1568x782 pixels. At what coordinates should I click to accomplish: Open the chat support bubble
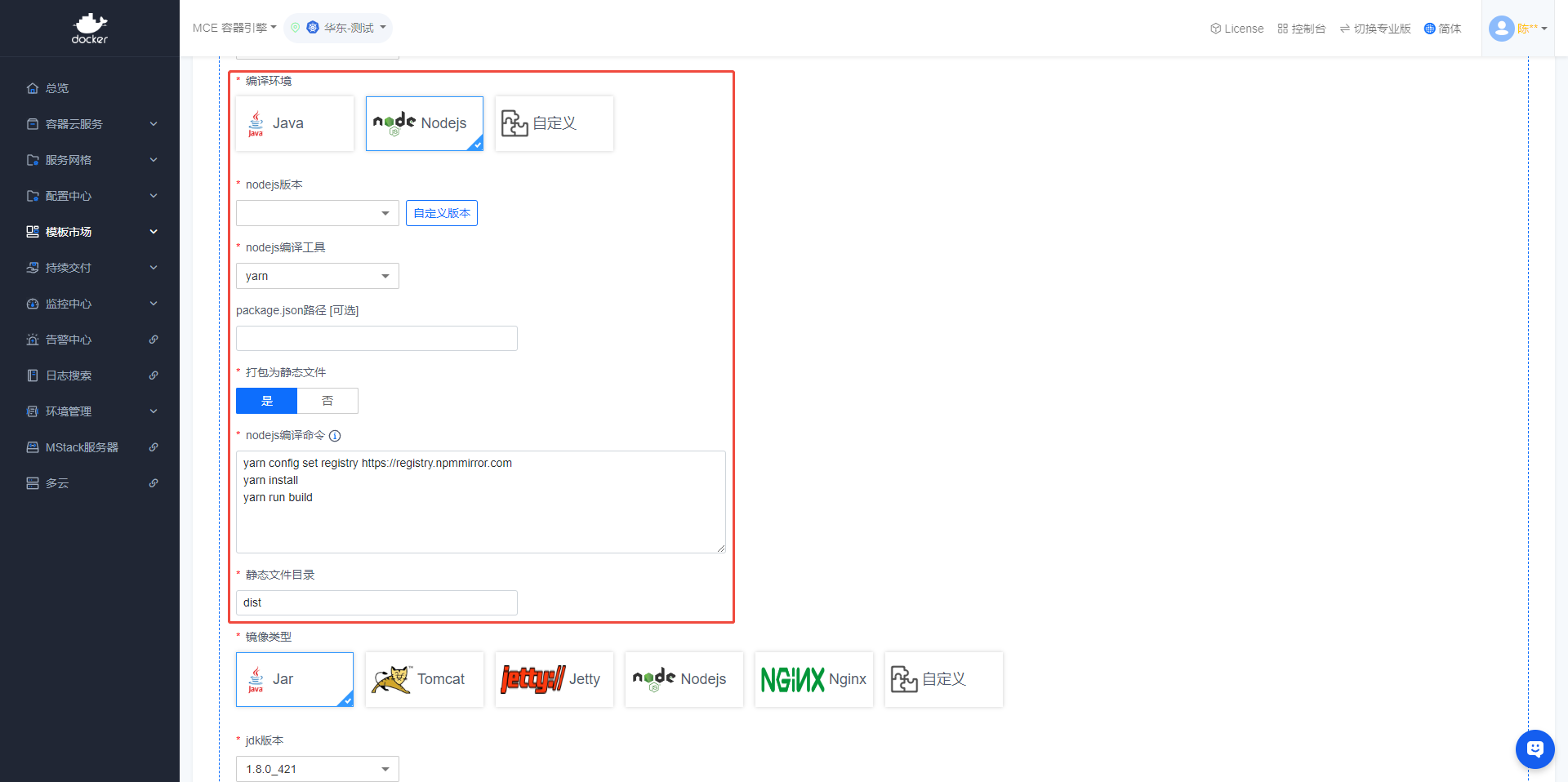(x=1535, y=749)
